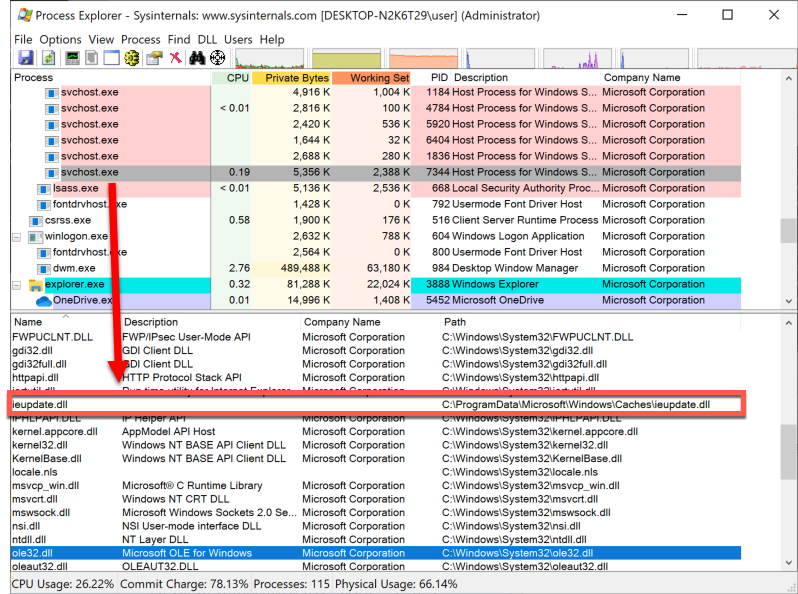This screenshot has height=594, width=798.
Task: Collapse the explorer.exe process tree
Action: pos(17,285)
